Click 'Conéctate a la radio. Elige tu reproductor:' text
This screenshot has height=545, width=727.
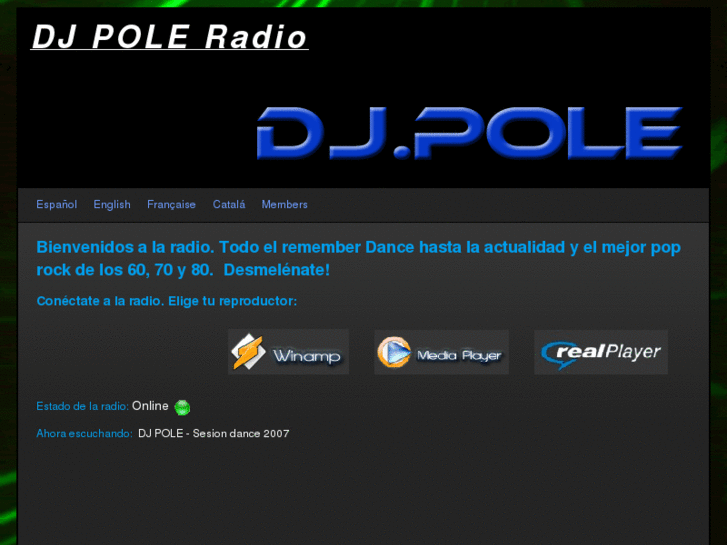click(x=167, y=301)
